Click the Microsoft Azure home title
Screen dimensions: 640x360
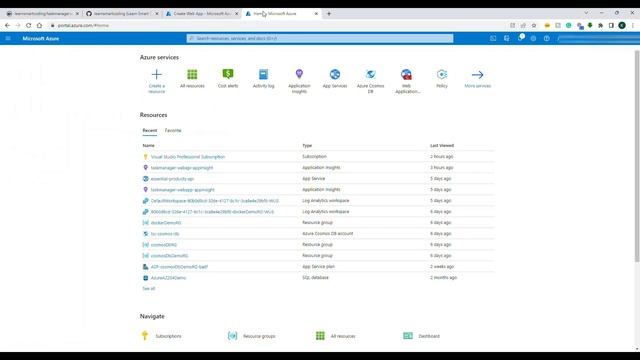coord(41,38)
